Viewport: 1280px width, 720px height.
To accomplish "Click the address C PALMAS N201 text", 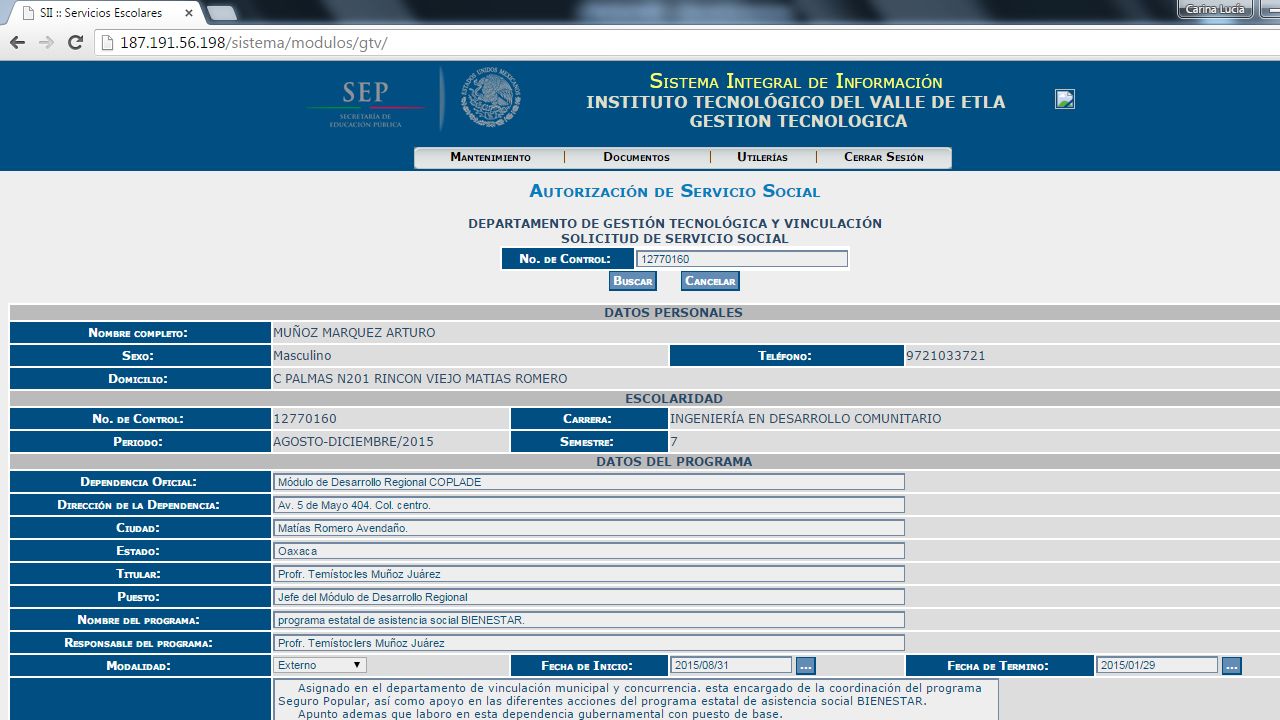I will coord(420,379).
